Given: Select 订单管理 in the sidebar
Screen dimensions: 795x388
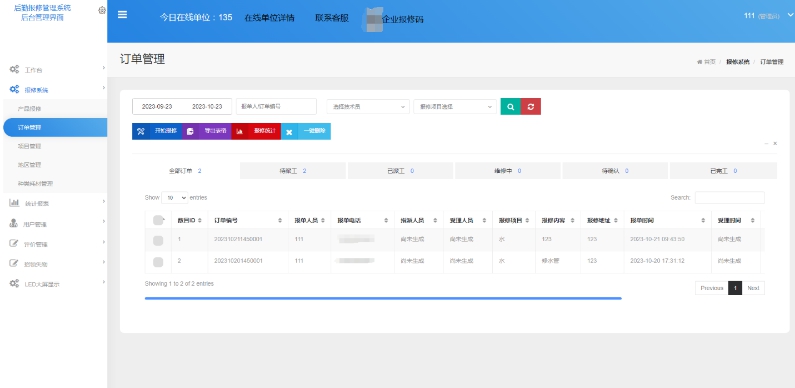Looking at the screenshot, I should coord(55,128).
